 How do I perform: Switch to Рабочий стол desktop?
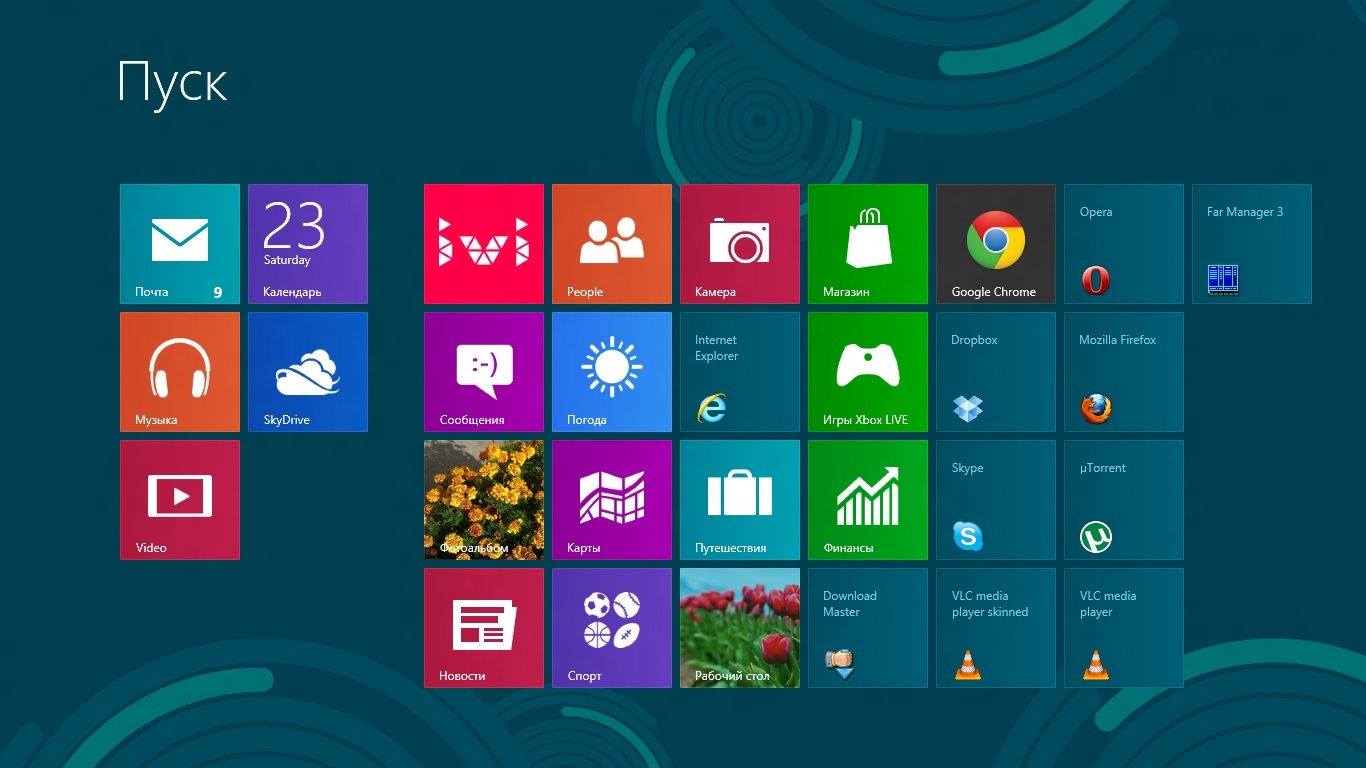coord(739,627)
